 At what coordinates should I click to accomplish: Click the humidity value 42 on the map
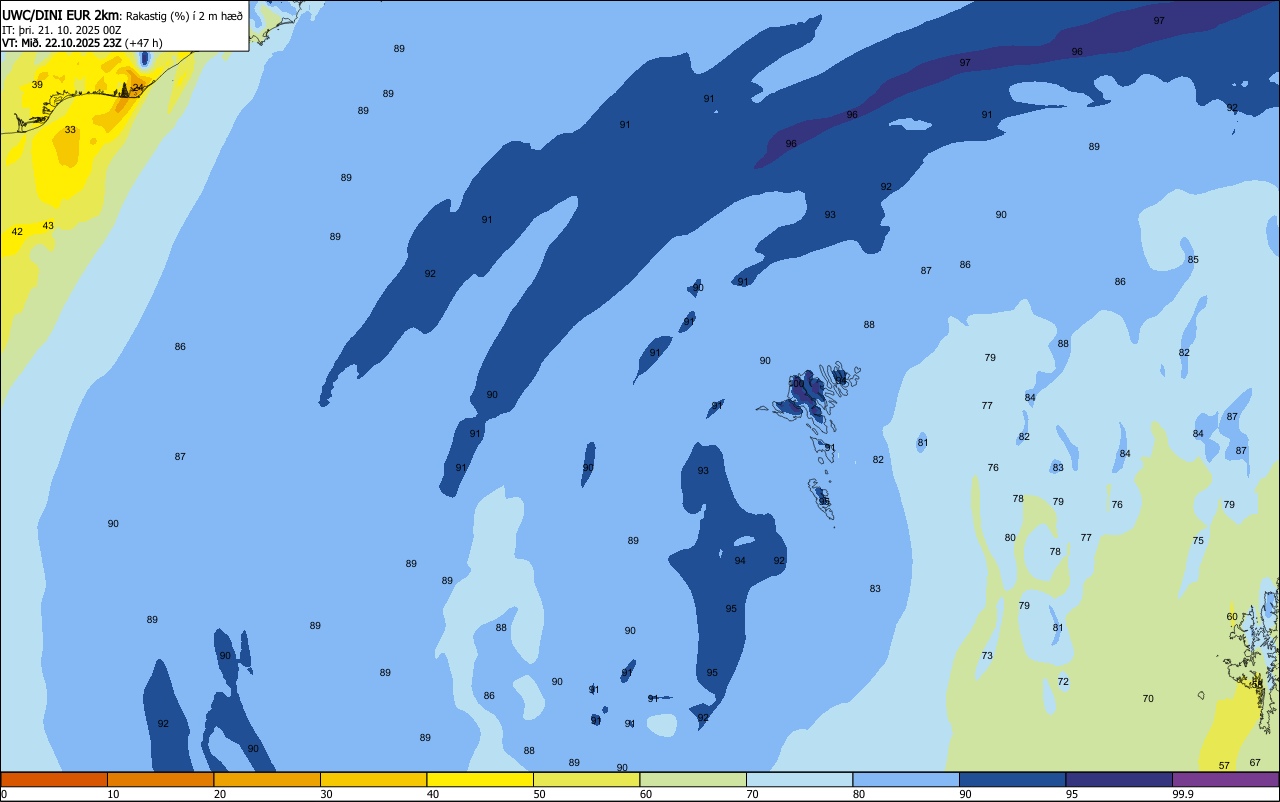[17, 232]
